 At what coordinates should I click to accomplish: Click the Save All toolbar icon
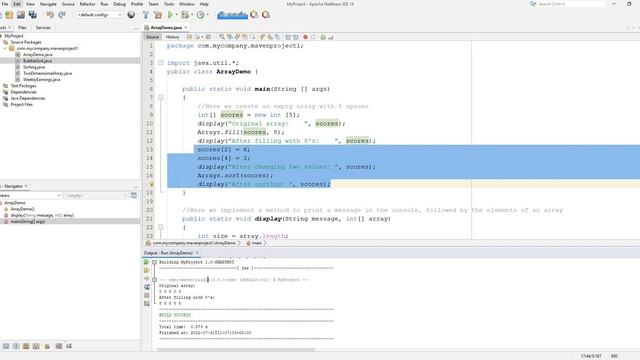[x=33, y=15]
